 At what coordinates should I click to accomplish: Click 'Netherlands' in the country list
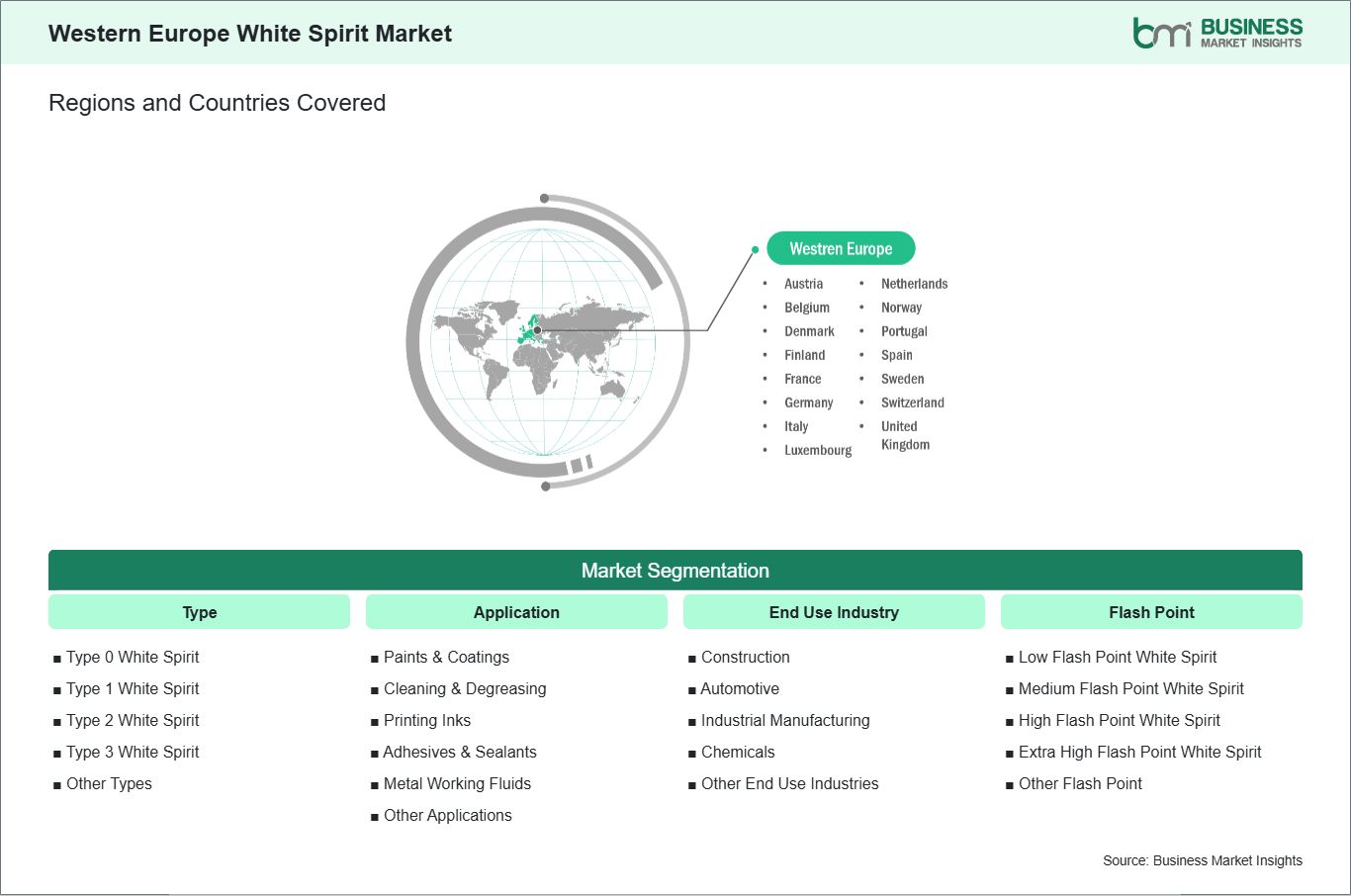[914, 284]
